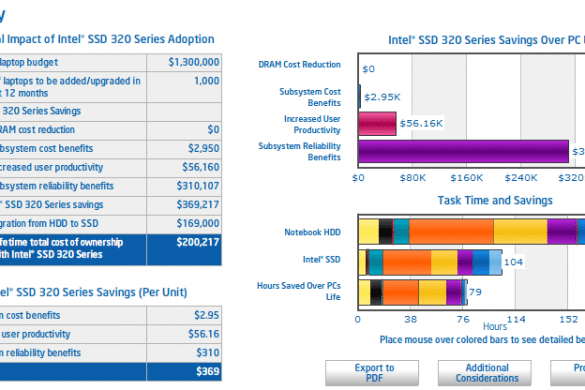Image resolution: width=585 pixels, height=390 pixels.
Task: Click the $2.95K bar value label
Action: 382,97
